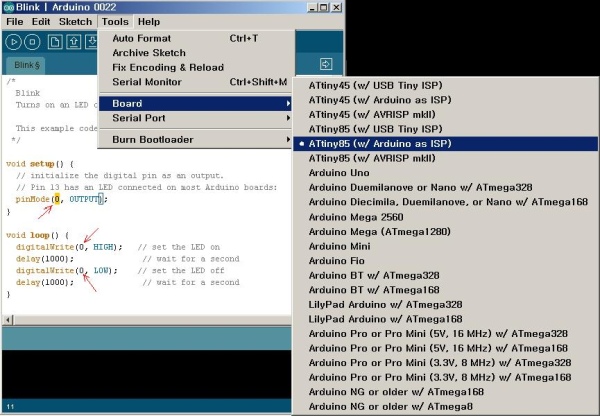Viewport: 600px width, 416px height.
Task: Choose Arduino NG or older w/ ATmega168
Action: (x=445, y=392)
